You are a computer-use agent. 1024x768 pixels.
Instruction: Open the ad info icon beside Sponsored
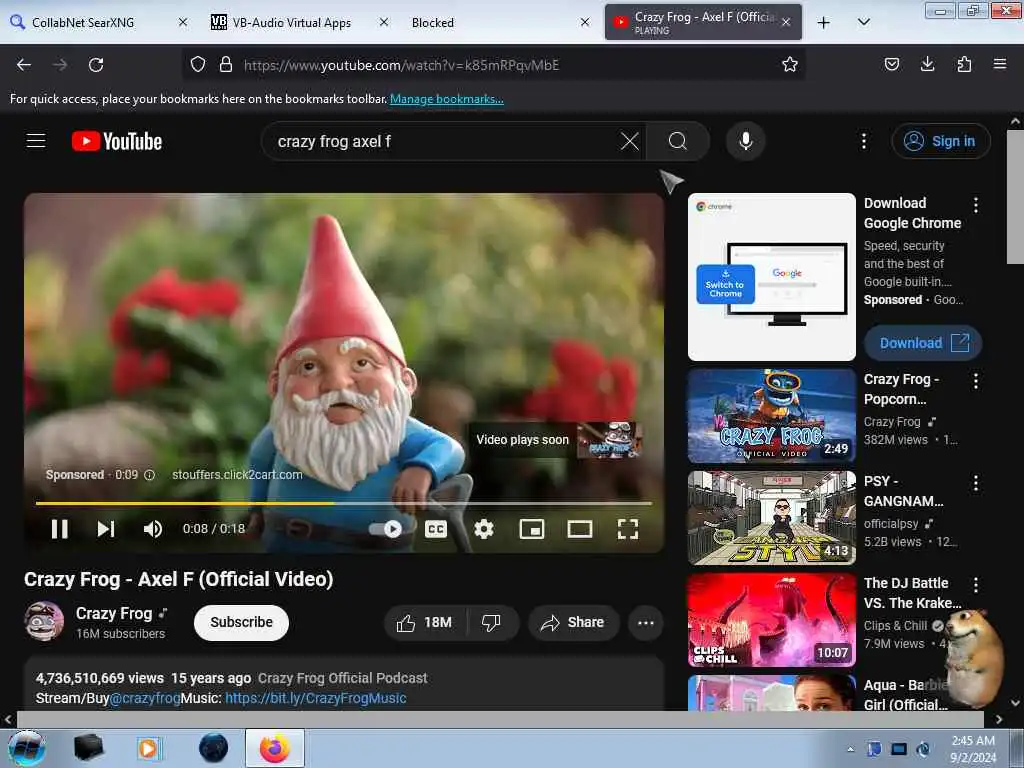point(150,475)
